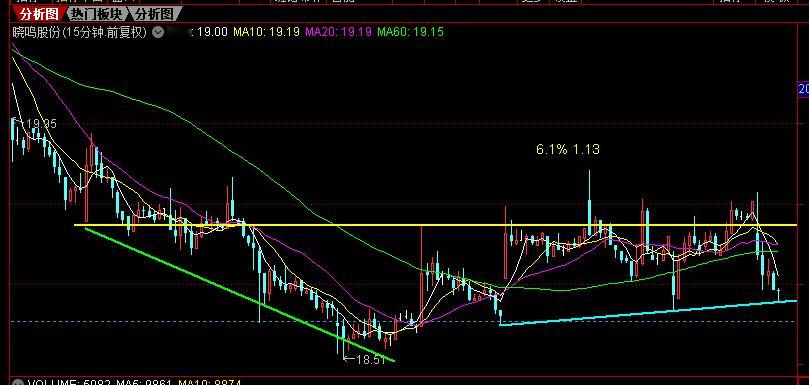The image size is (809, 385).
Task: Open the round indicator icon beside VOLUME label
Action: pyautogui.click(x=19, y=383)
